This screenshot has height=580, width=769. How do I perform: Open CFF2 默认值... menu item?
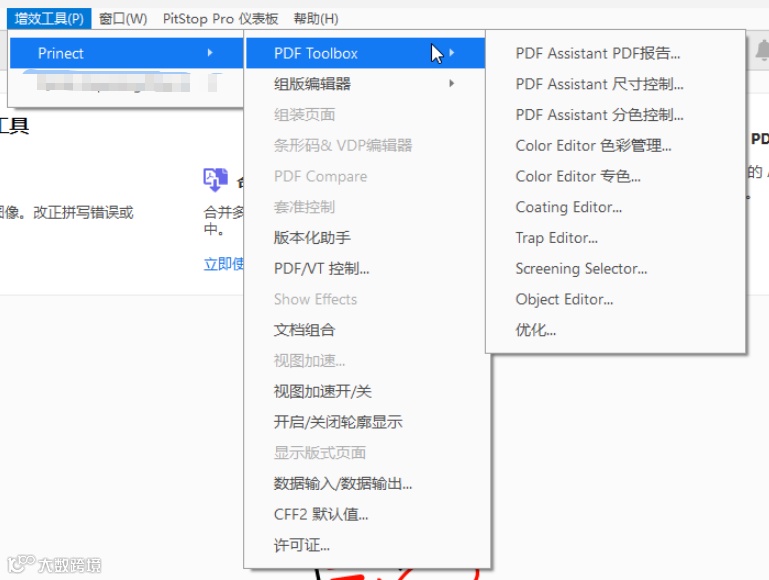(365, 514)
